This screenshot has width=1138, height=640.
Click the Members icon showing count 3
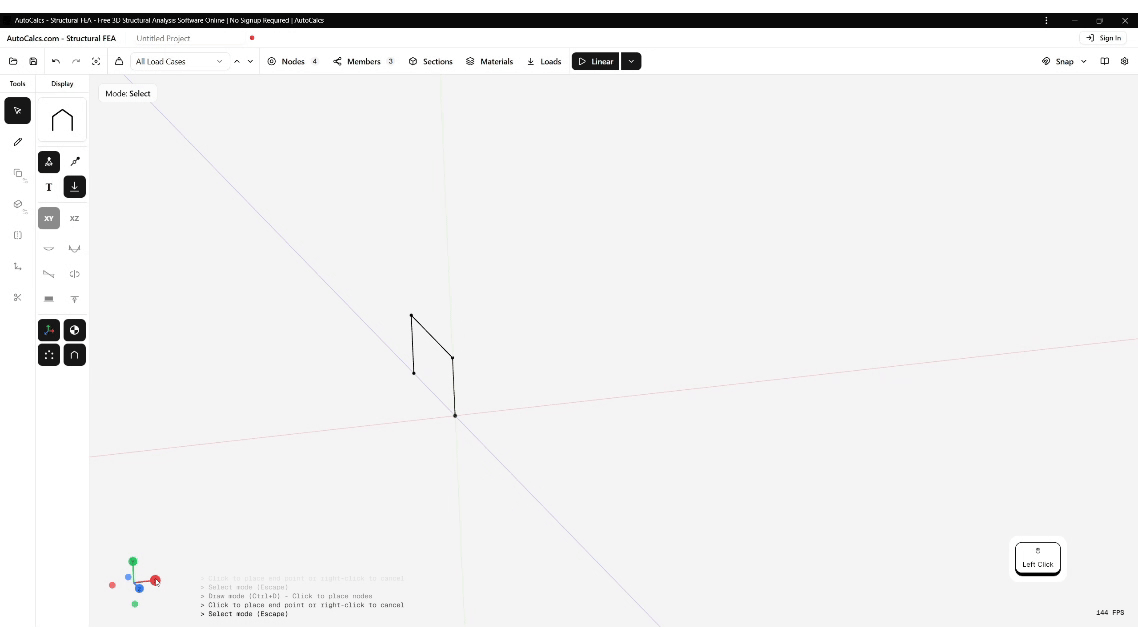tap(339, 61)
